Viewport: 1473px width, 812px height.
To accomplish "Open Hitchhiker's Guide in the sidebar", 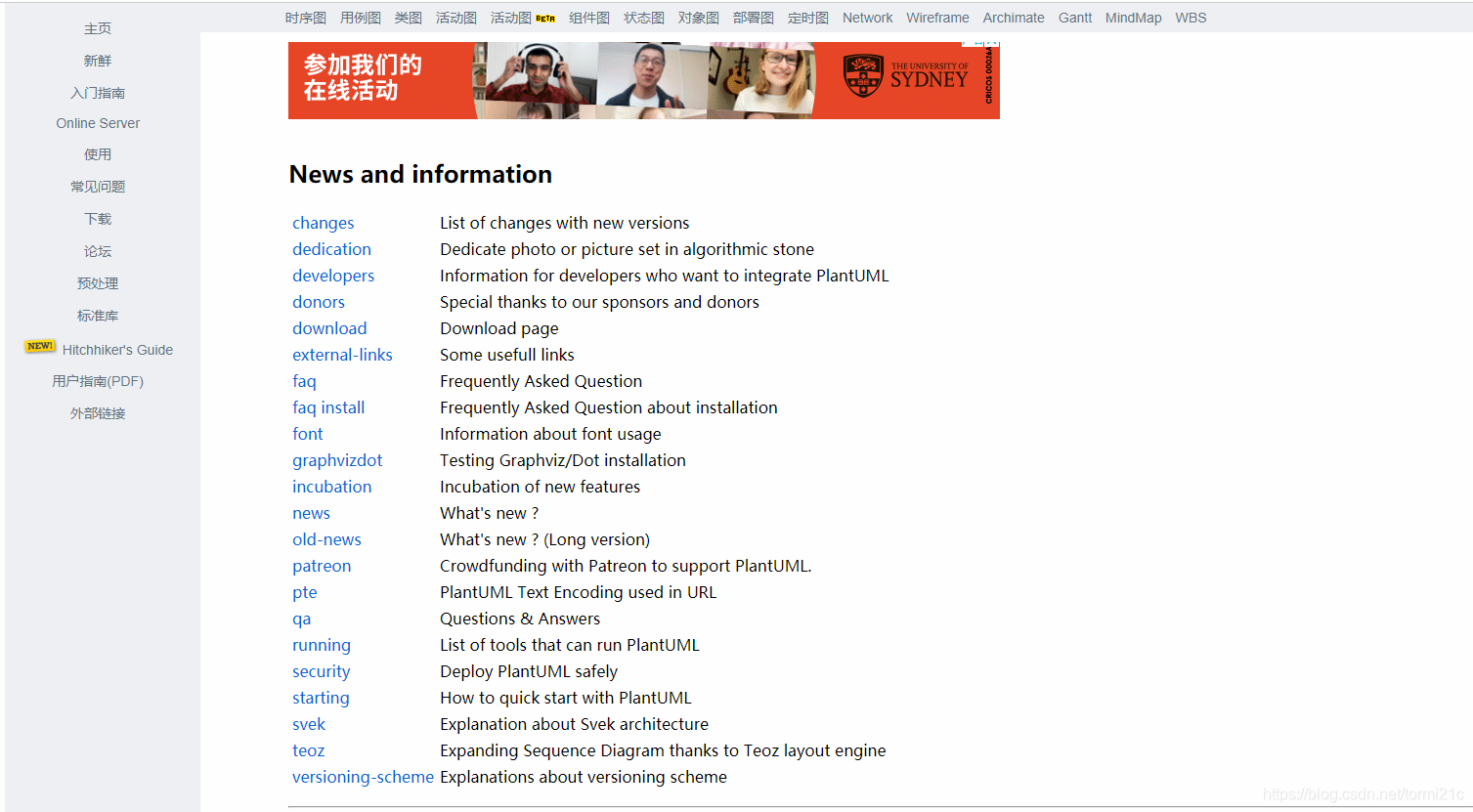I will pos(117,350).
